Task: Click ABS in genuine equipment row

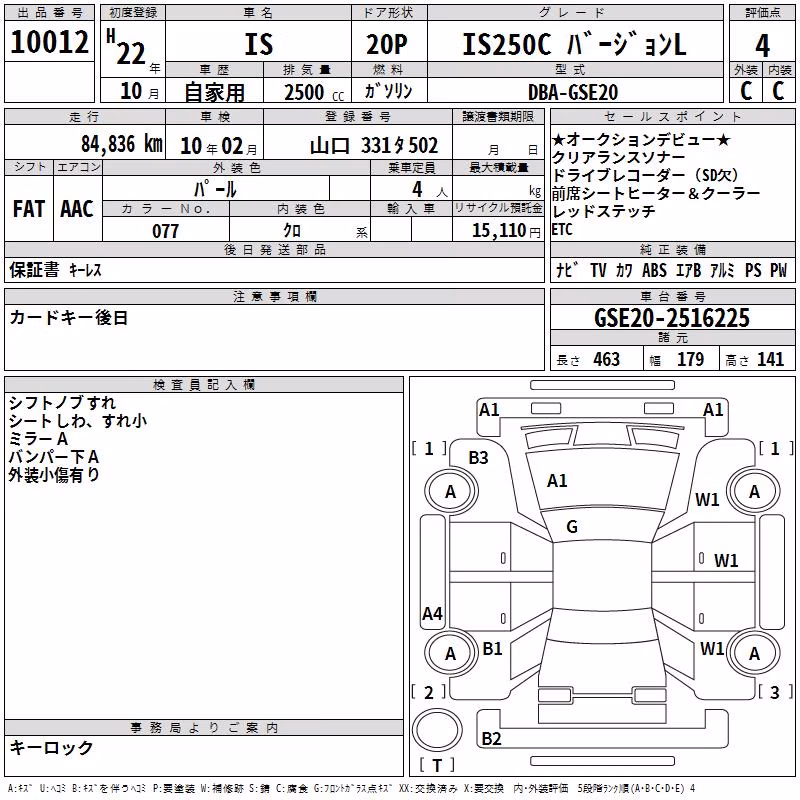Action: pyautogui.click(x=654, y=270)
